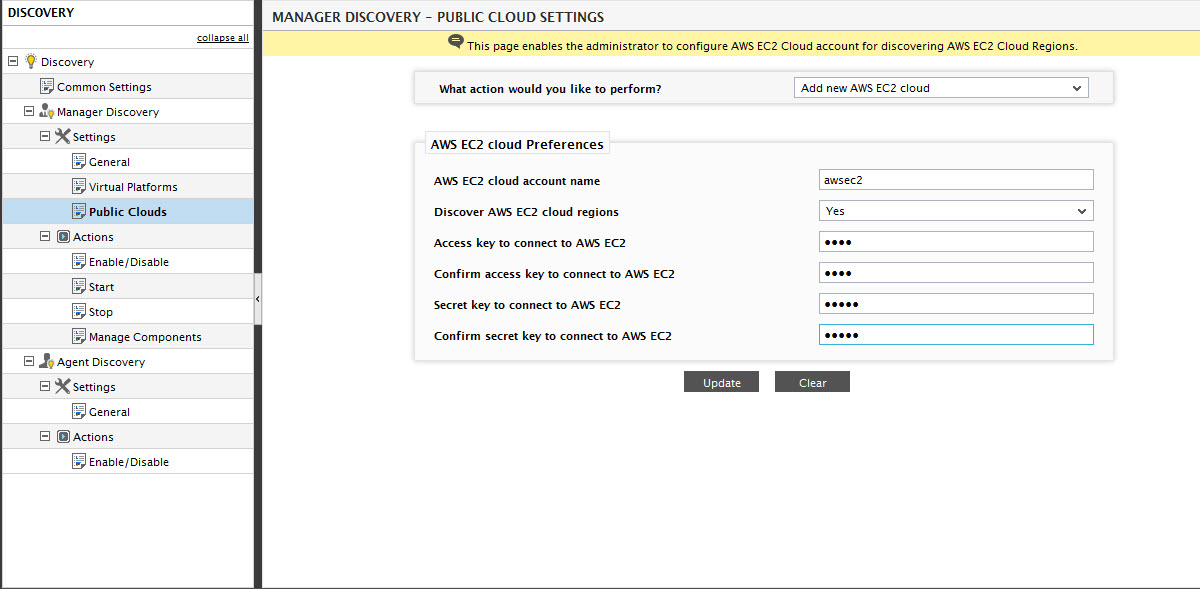This screenshot has height=589, width=1200.
Task: Collapse Actions node under Agent Discovery
Action: coord(45,436)
